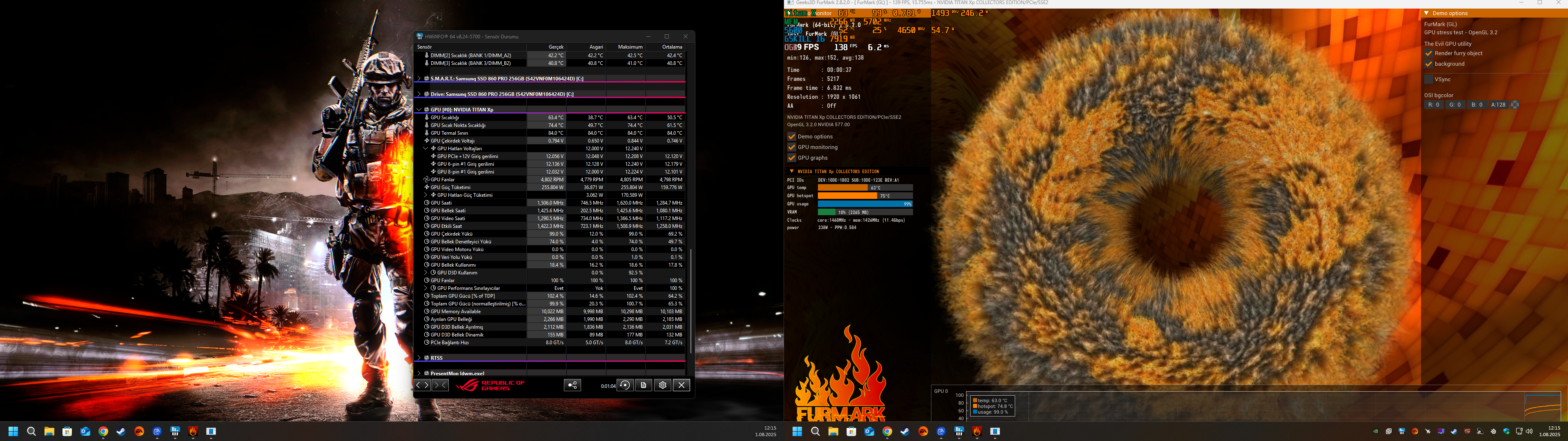Select PCIe Bağlantı Hızı row
Viewport: 1568px width, 441px height.
(550, 342)
